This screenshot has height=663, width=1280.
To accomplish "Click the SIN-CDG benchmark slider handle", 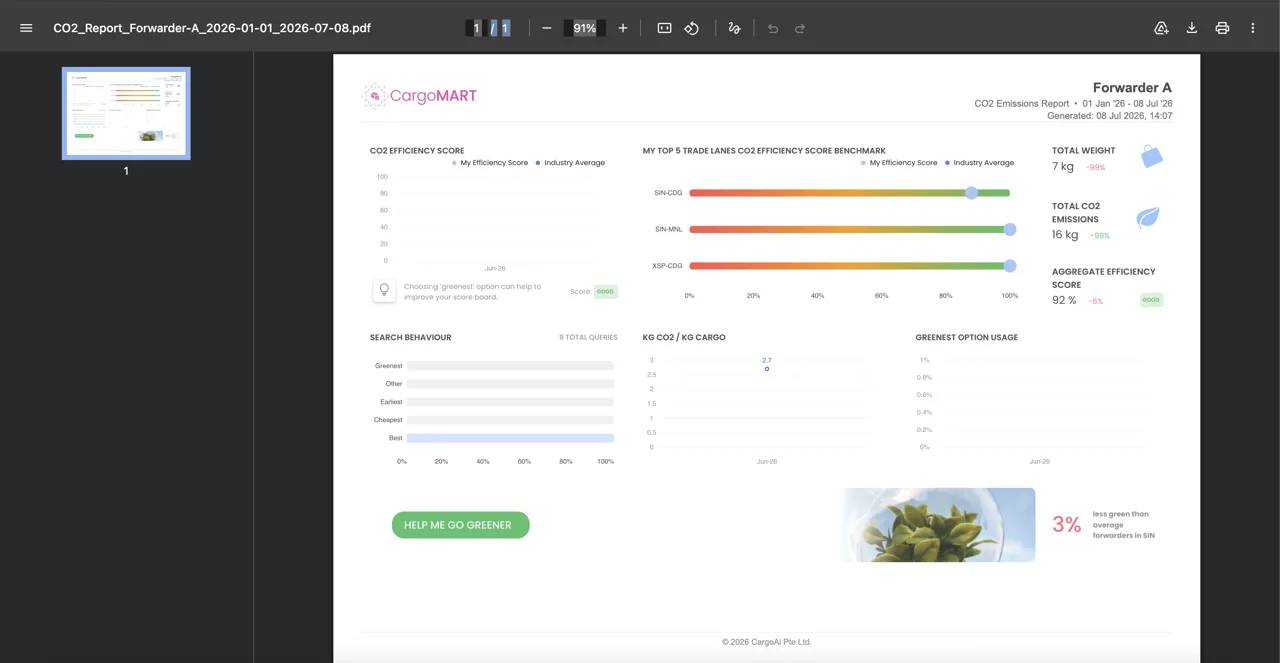I will [x=971, y=192].
